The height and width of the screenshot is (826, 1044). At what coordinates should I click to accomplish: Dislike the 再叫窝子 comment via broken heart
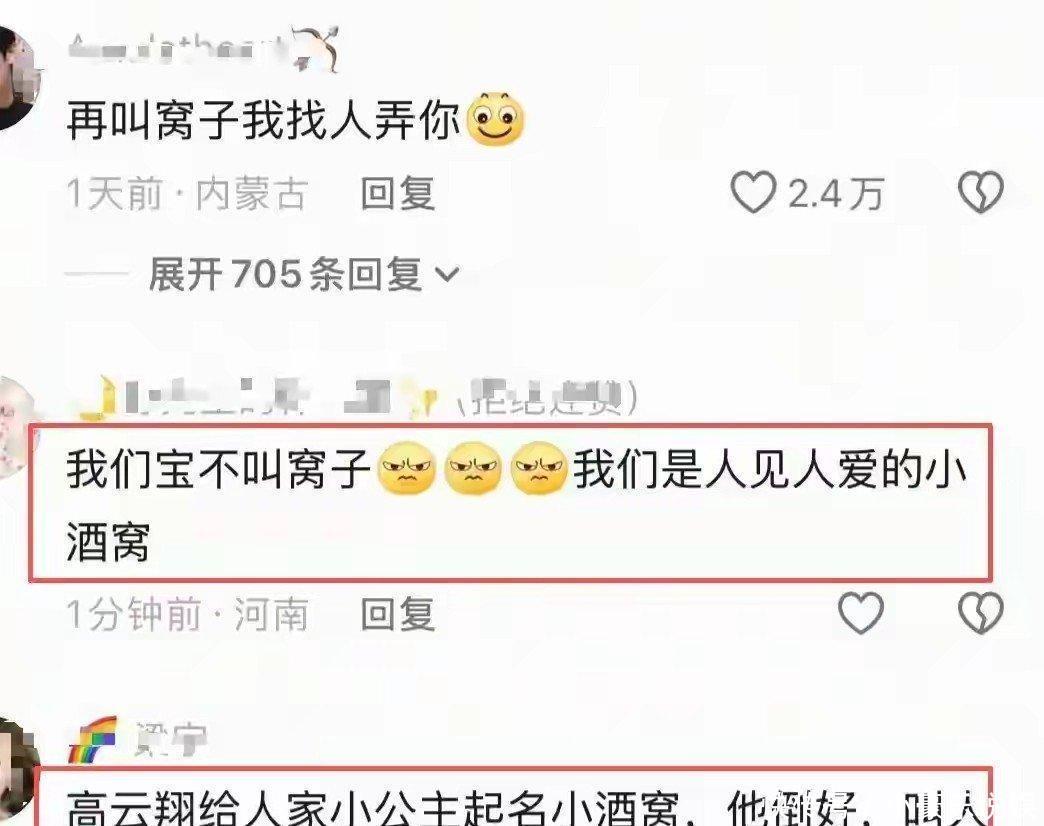point(980,192)
